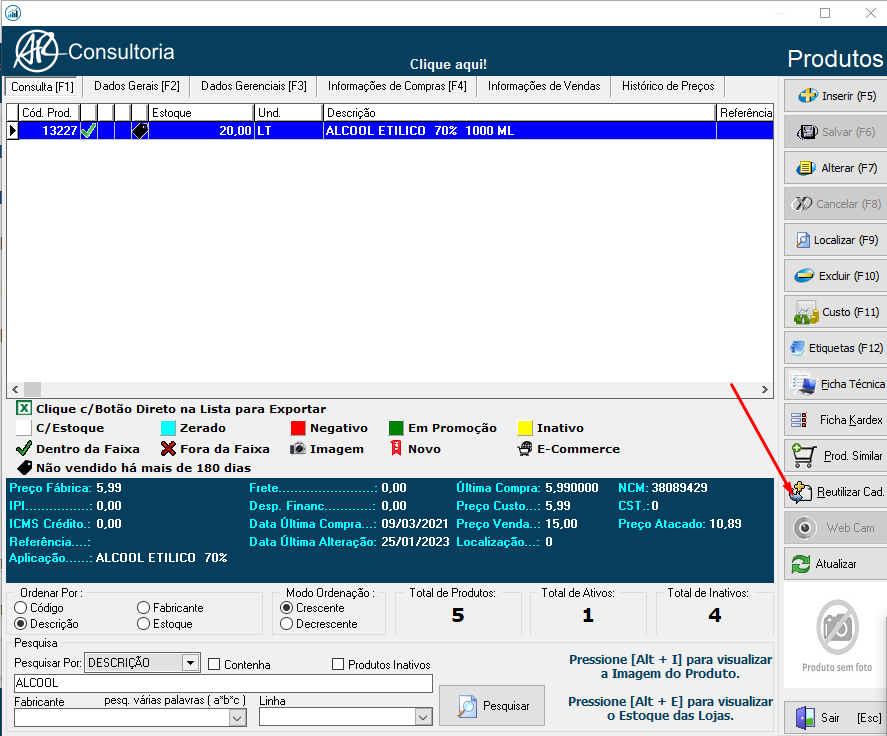Click the Zerado cyan color swatch
887x736 pixels.
[x=168, y=428]
